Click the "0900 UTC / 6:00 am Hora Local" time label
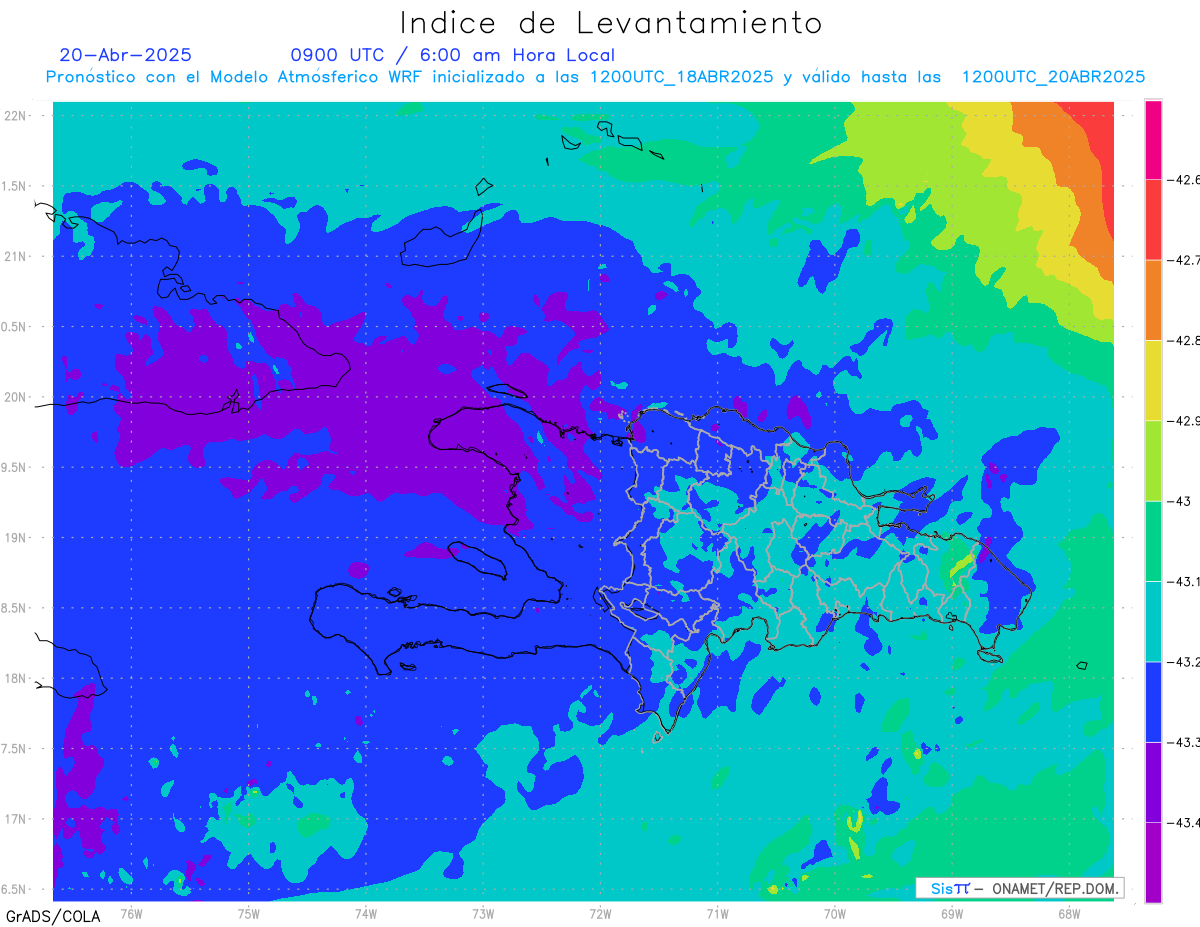1200x927 pixels. tap(452, 56)
